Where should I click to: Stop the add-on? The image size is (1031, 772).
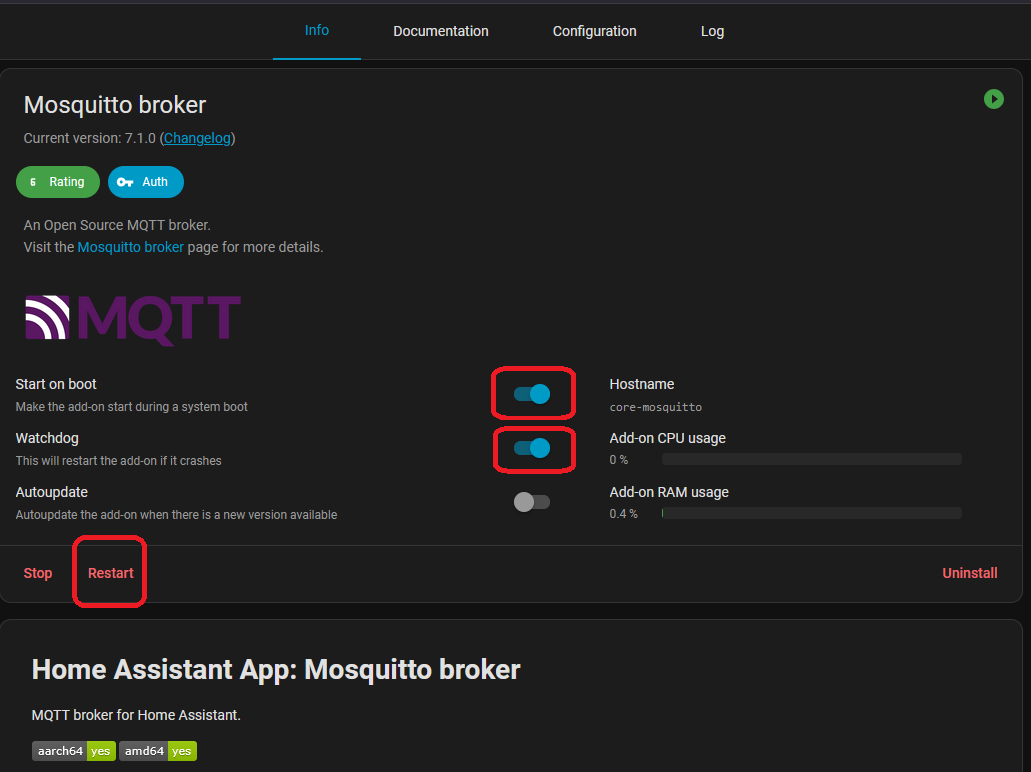38,573
